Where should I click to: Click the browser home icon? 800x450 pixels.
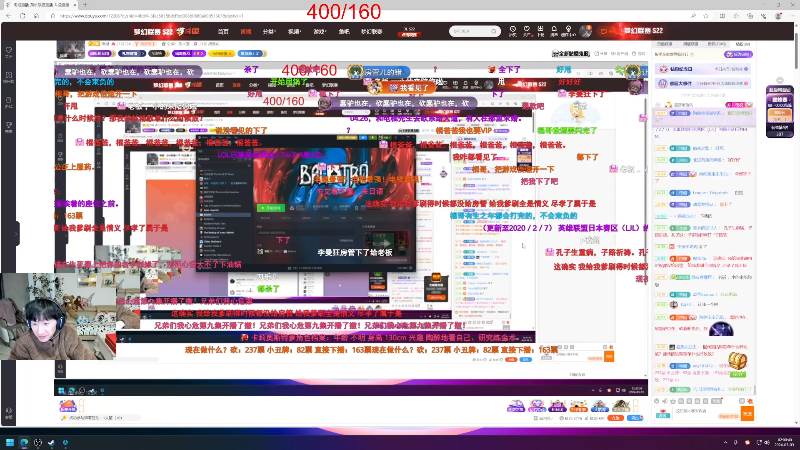coord(36,16)
